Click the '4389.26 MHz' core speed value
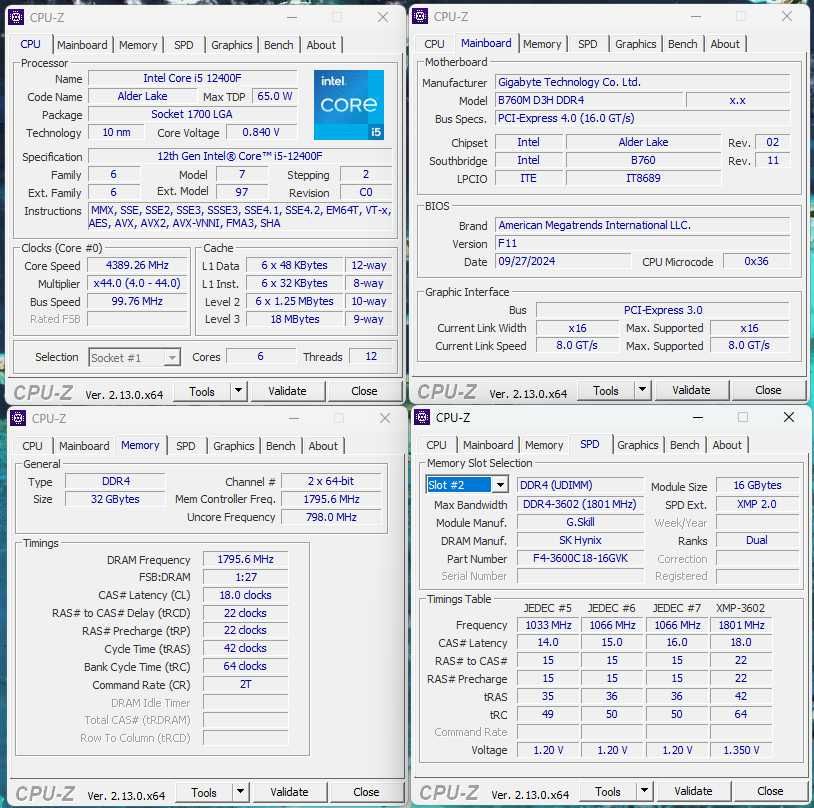The image size is (814, 808). click(138, 265)
